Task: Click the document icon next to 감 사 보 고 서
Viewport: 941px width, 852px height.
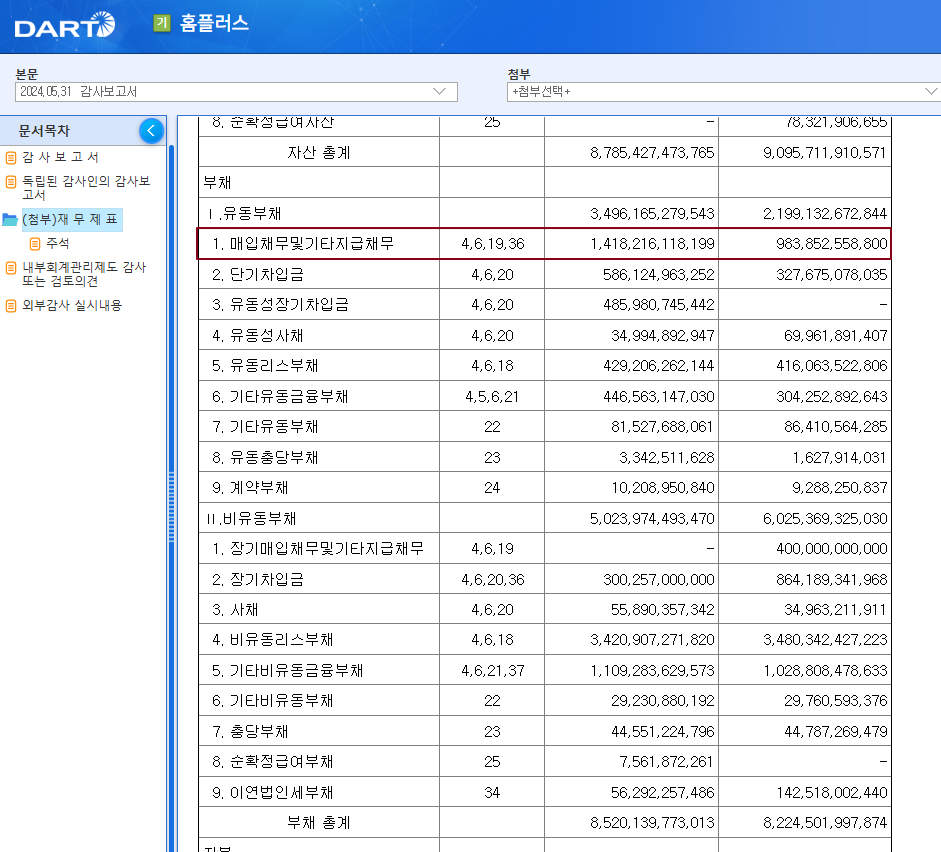Action: [11, 157]
